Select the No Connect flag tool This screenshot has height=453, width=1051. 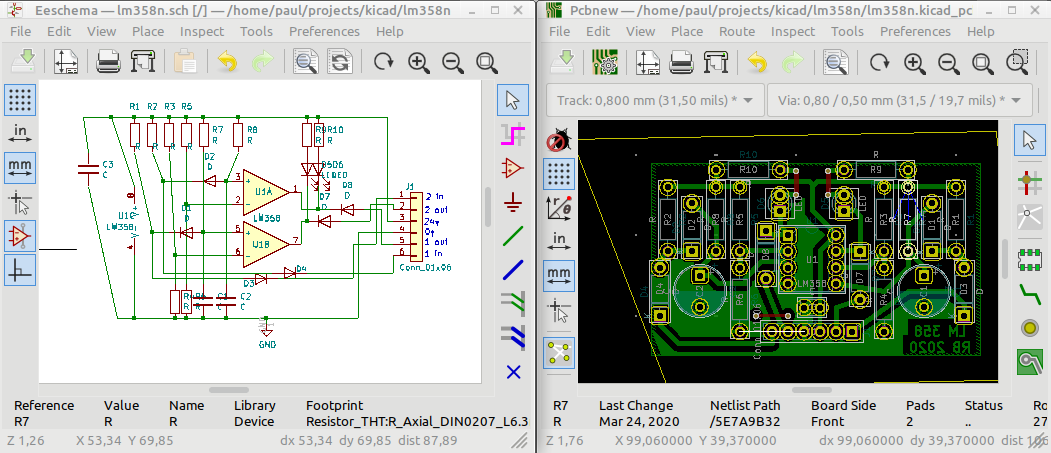coord(513,372)
